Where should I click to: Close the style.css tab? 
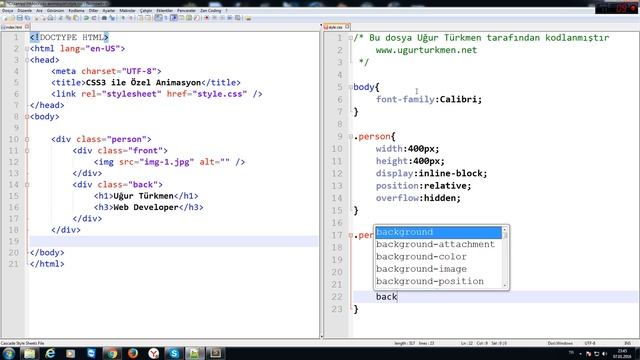[x=347, y=27]
